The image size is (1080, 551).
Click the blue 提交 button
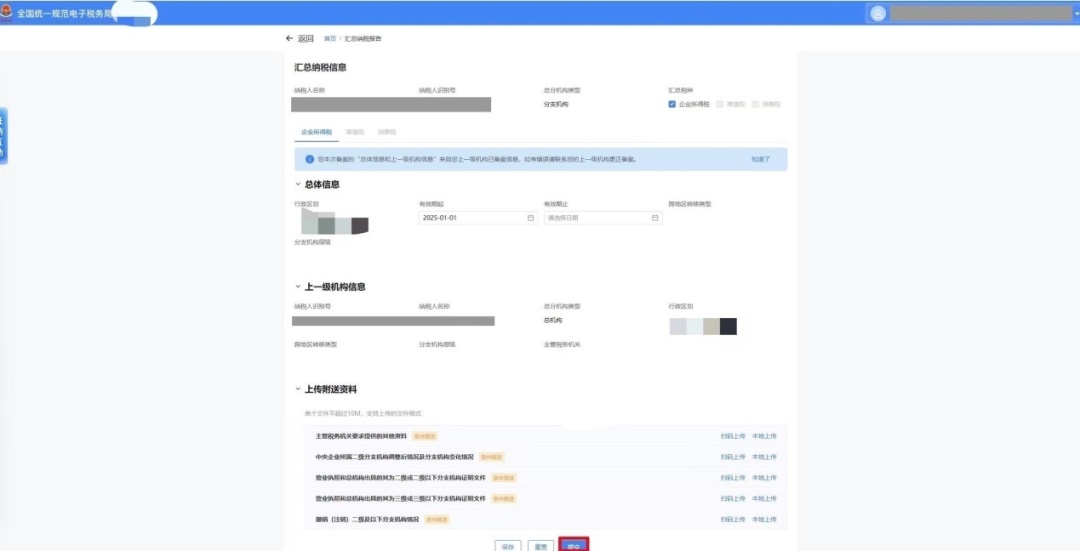[x=574, y=545]
